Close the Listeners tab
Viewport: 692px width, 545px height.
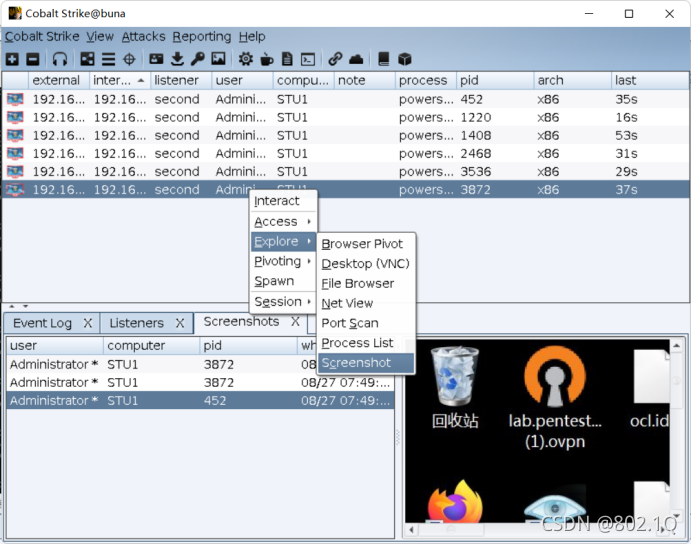[x=180, y=323]
